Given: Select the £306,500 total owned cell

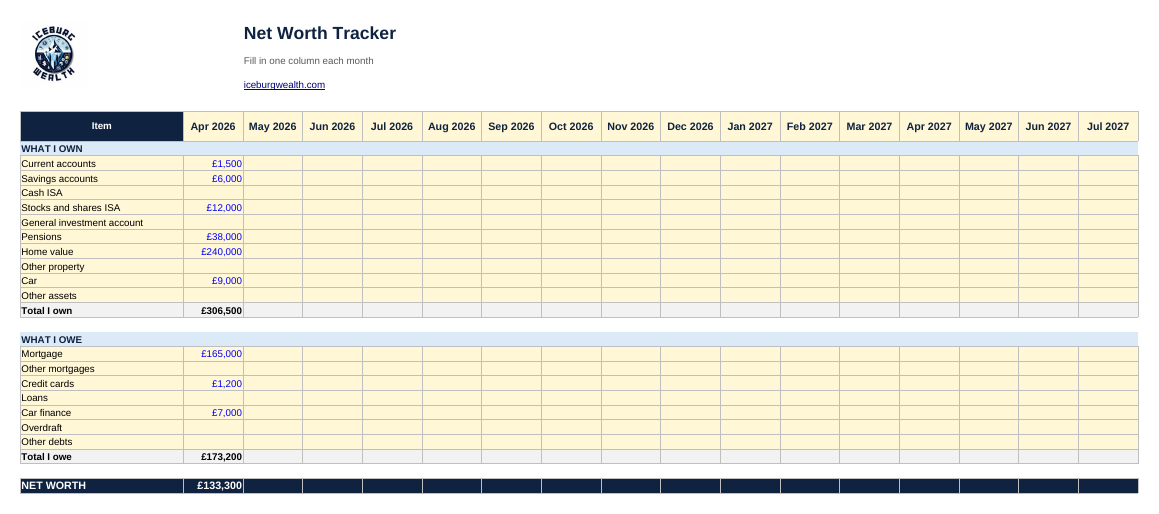Looking at the screenshot, I should [213, 311].
